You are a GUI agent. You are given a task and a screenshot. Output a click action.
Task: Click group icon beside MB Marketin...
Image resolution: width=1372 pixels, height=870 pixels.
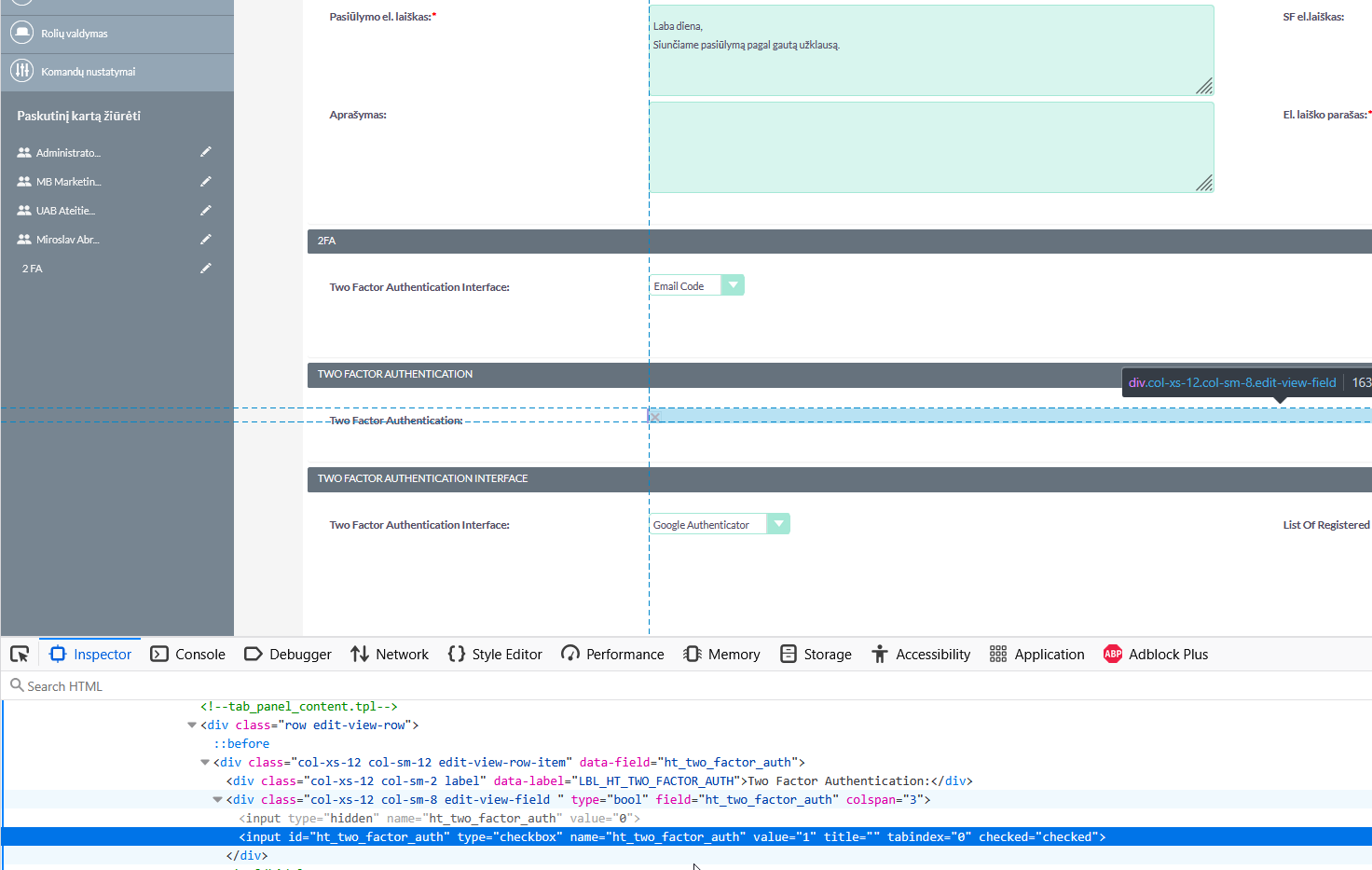point(24,181)
